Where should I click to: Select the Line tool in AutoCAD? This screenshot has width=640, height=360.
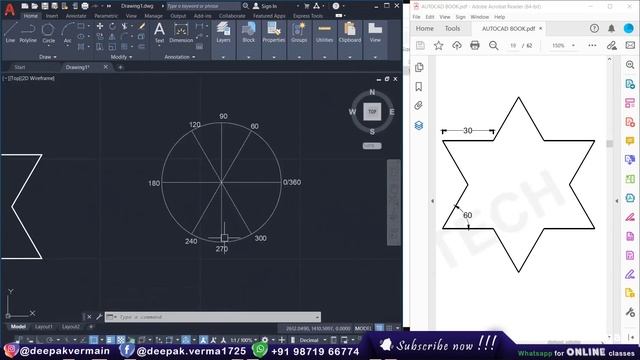10,33
